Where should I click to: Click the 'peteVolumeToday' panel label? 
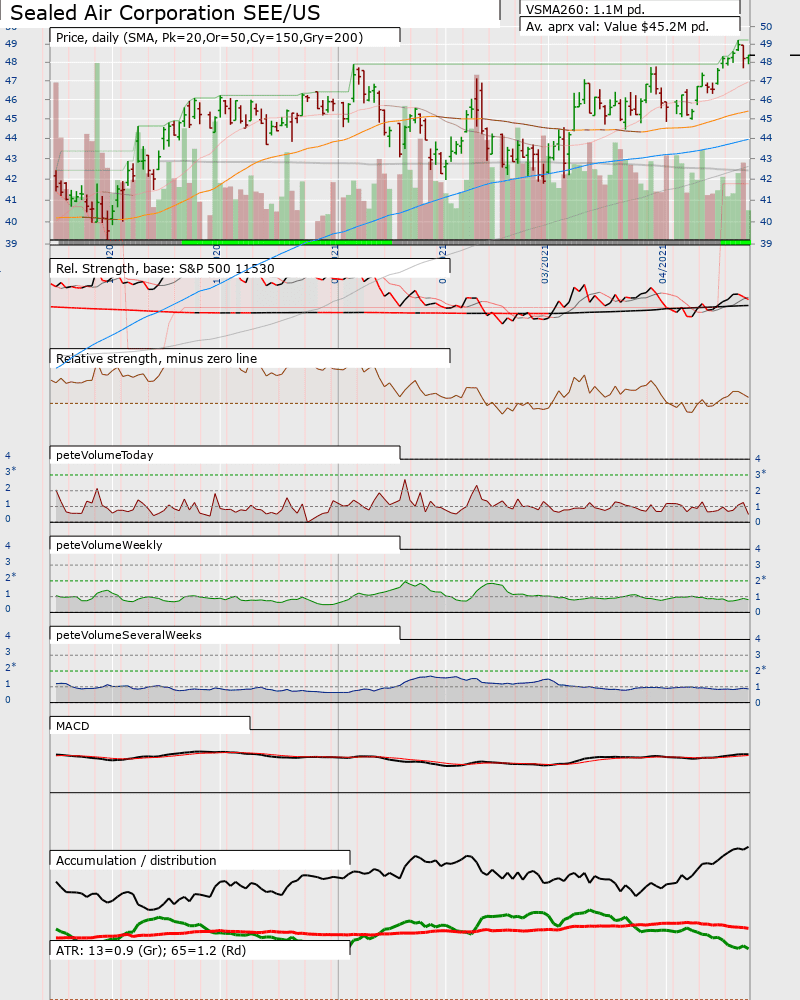pyautogui.click(x=105, y=455)
